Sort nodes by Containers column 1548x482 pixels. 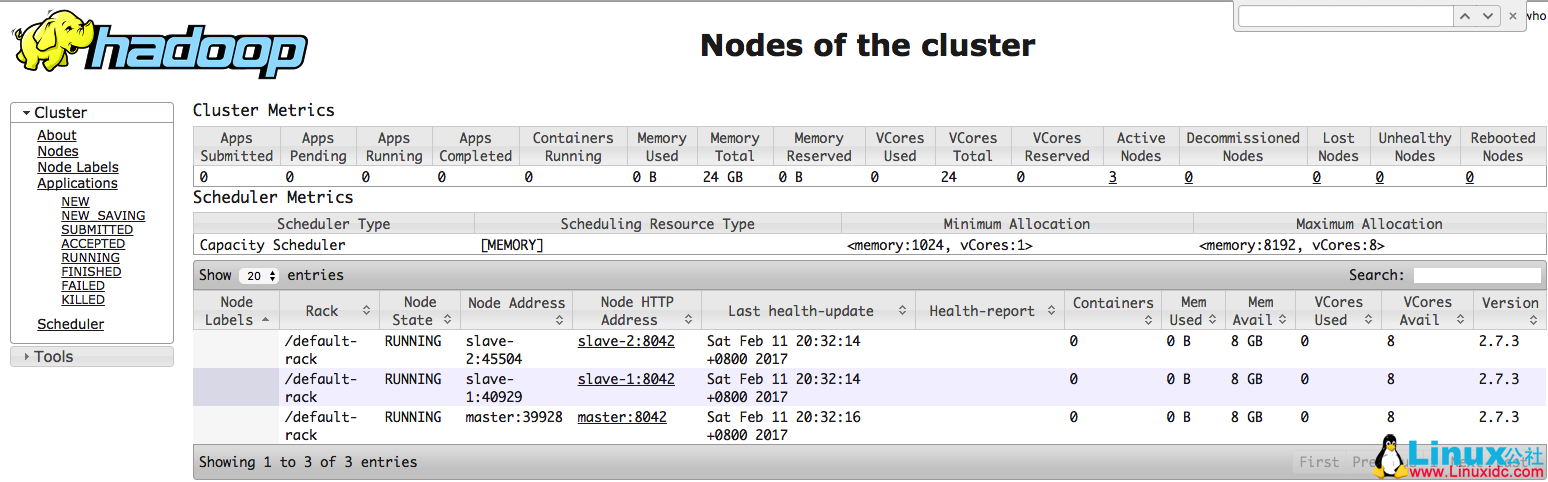[x=1113, y=311]
